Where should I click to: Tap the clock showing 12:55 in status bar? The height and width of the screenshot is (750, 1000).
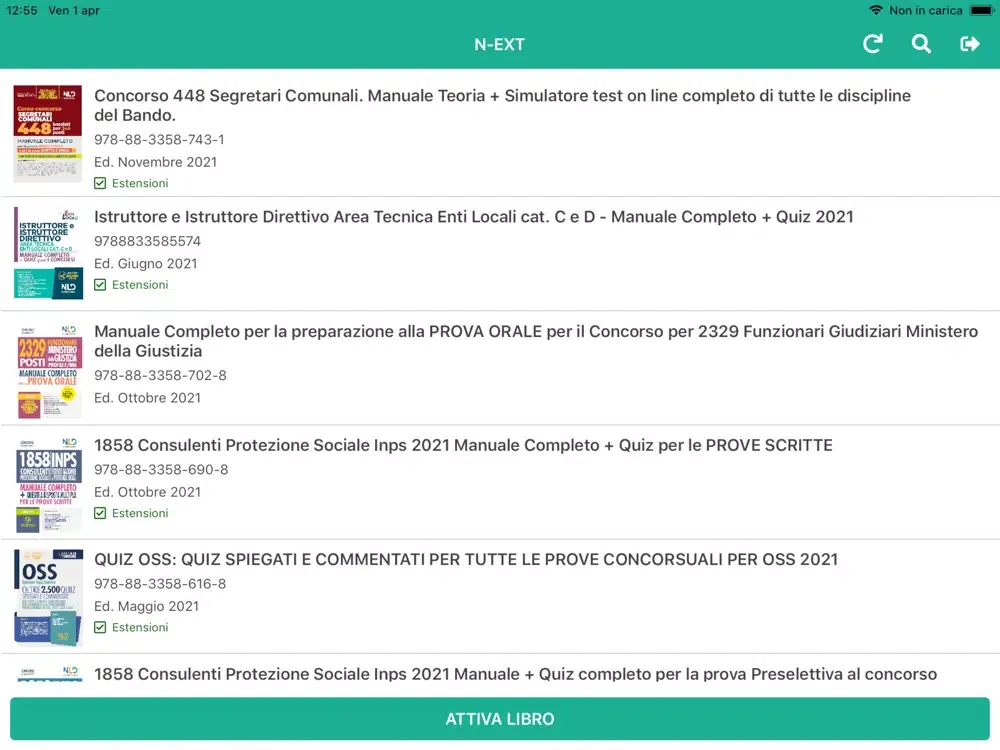[22, 10]
